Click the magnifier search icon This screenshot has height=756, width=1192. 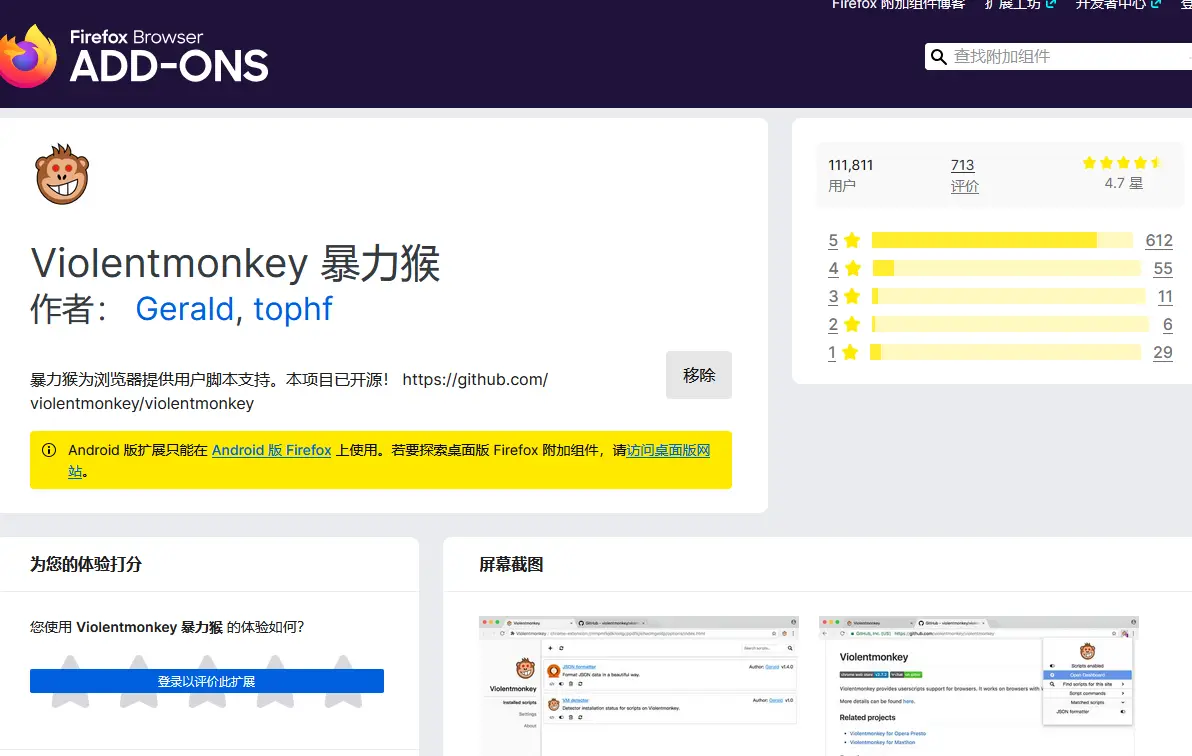point(939,57)
